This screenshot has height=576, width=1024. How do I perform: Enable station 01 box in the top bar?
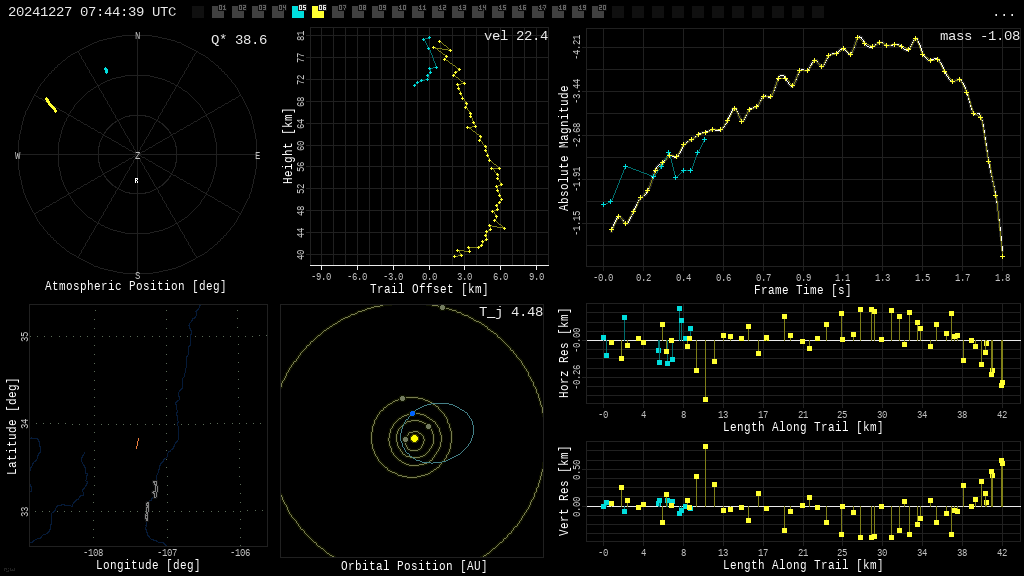pos(218,12)
